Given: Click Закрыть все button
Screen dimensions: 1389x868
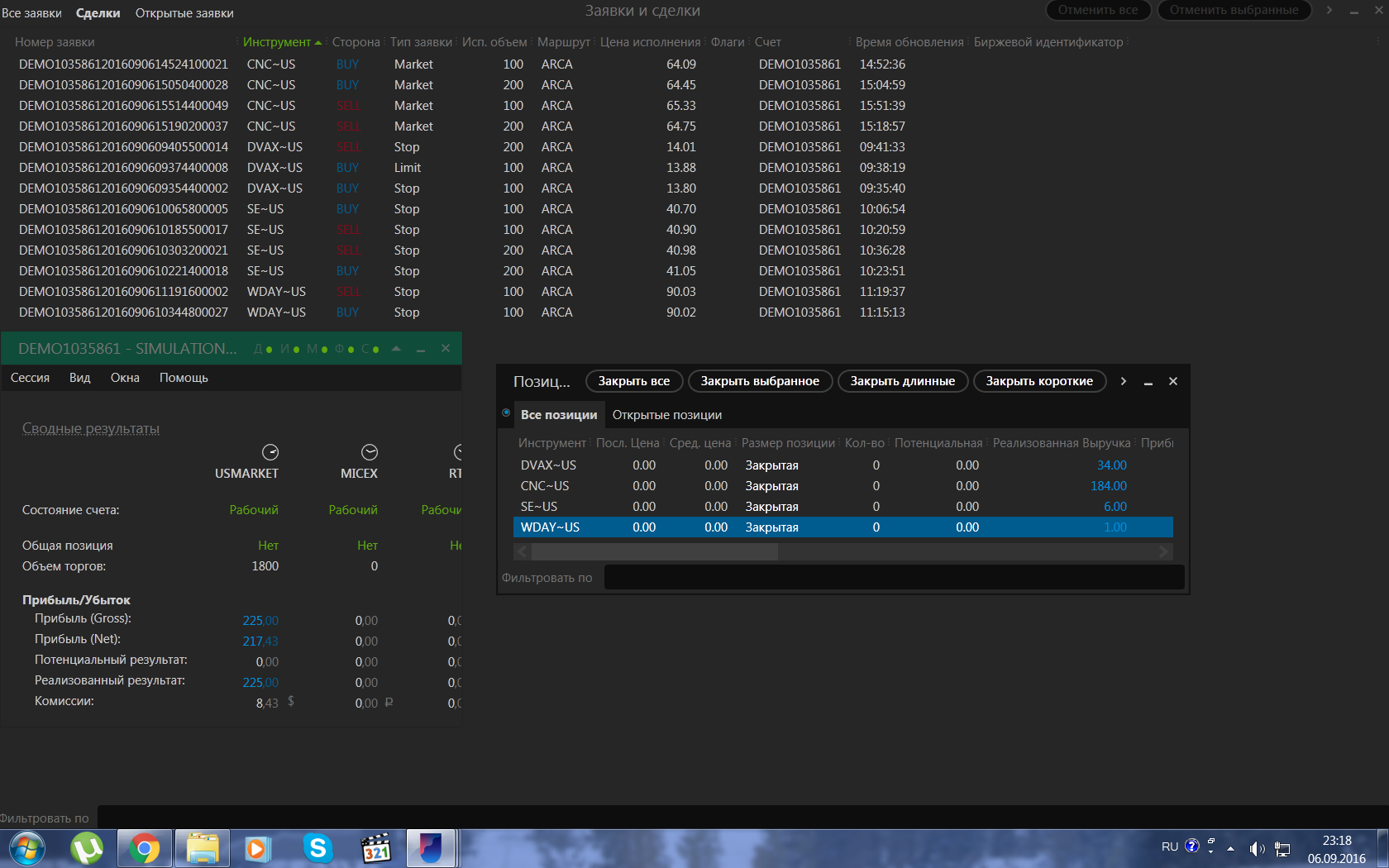Looking at the screenshot, I should tap(634, 381).
